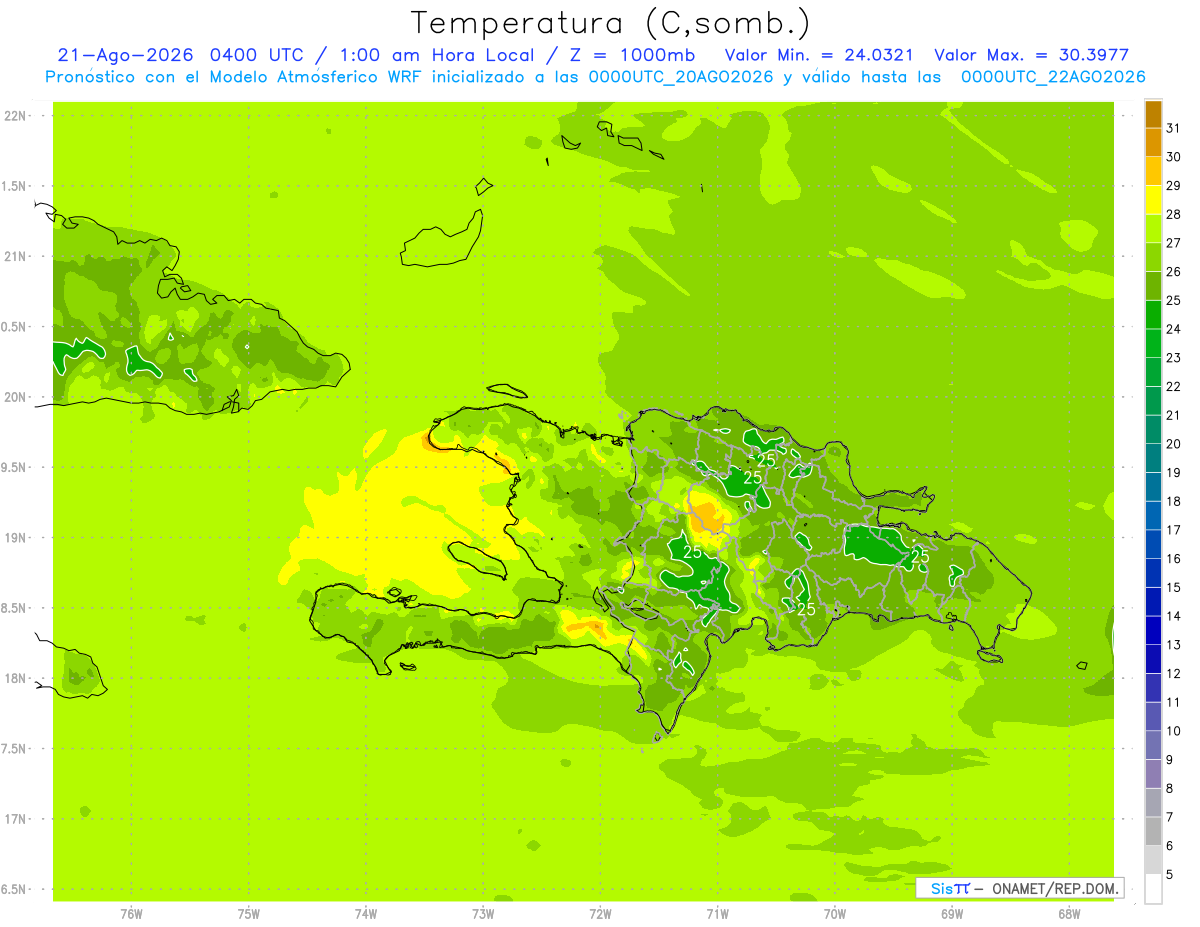Click the '20N' latitude label

point(14,397)
